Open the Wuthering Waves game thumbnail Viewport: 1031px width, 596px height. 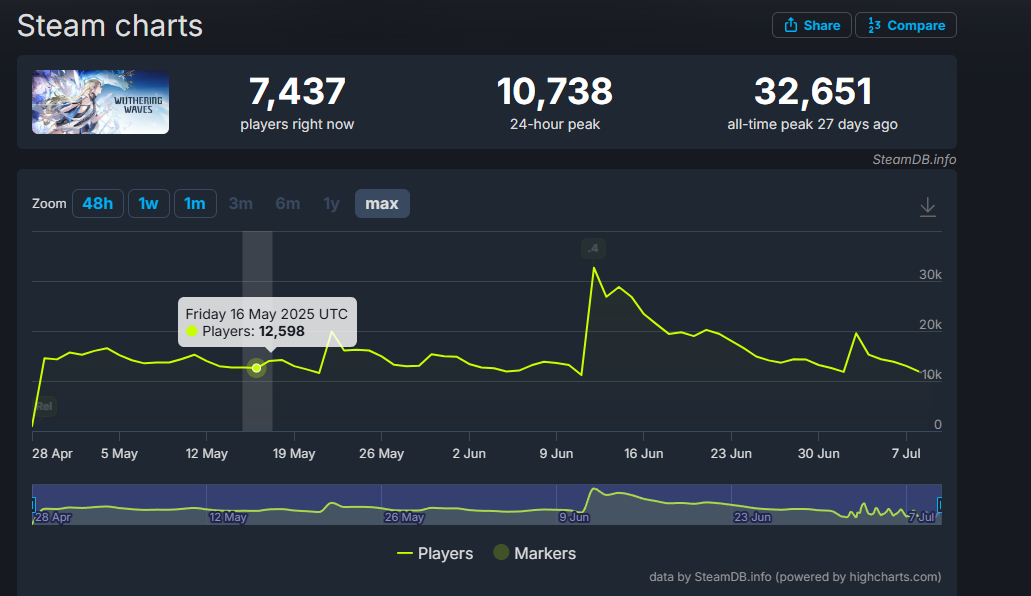(101, 102)
